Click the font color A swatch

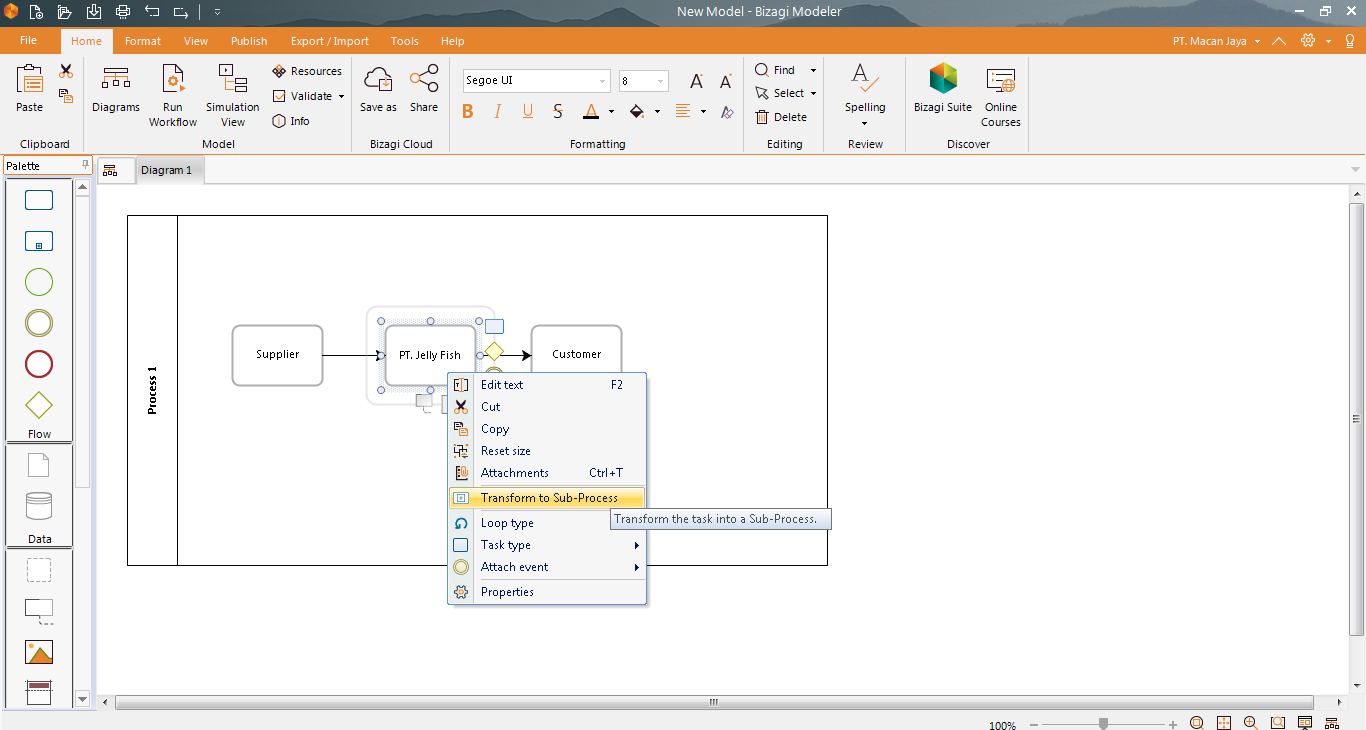[591, 112]
